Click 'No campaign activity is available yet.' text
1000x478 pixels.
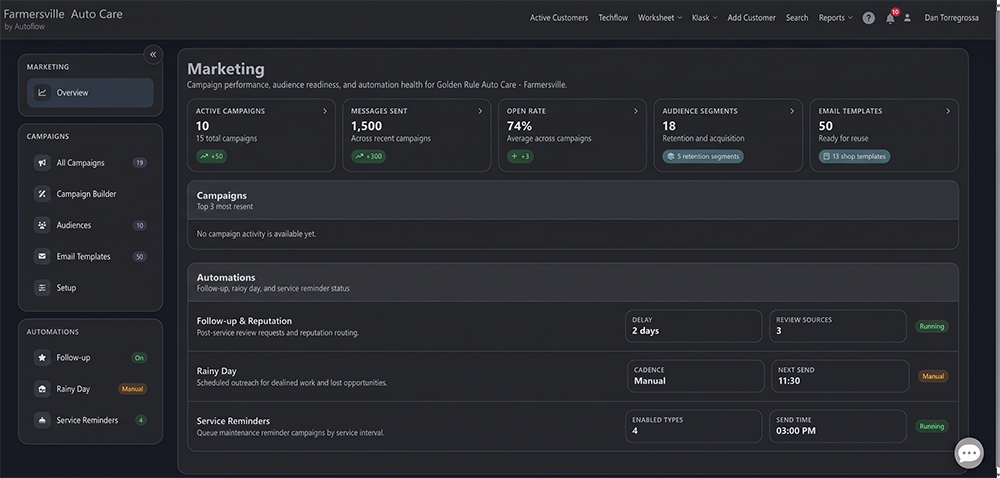256,234
